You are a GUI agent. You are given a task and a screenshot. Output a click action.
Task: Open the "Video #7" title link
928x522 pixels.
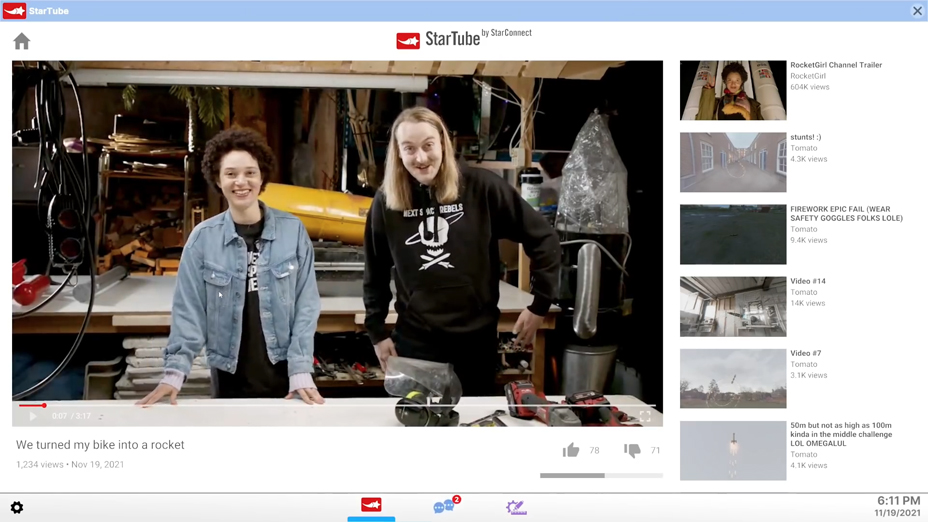(x=805, y=353)
